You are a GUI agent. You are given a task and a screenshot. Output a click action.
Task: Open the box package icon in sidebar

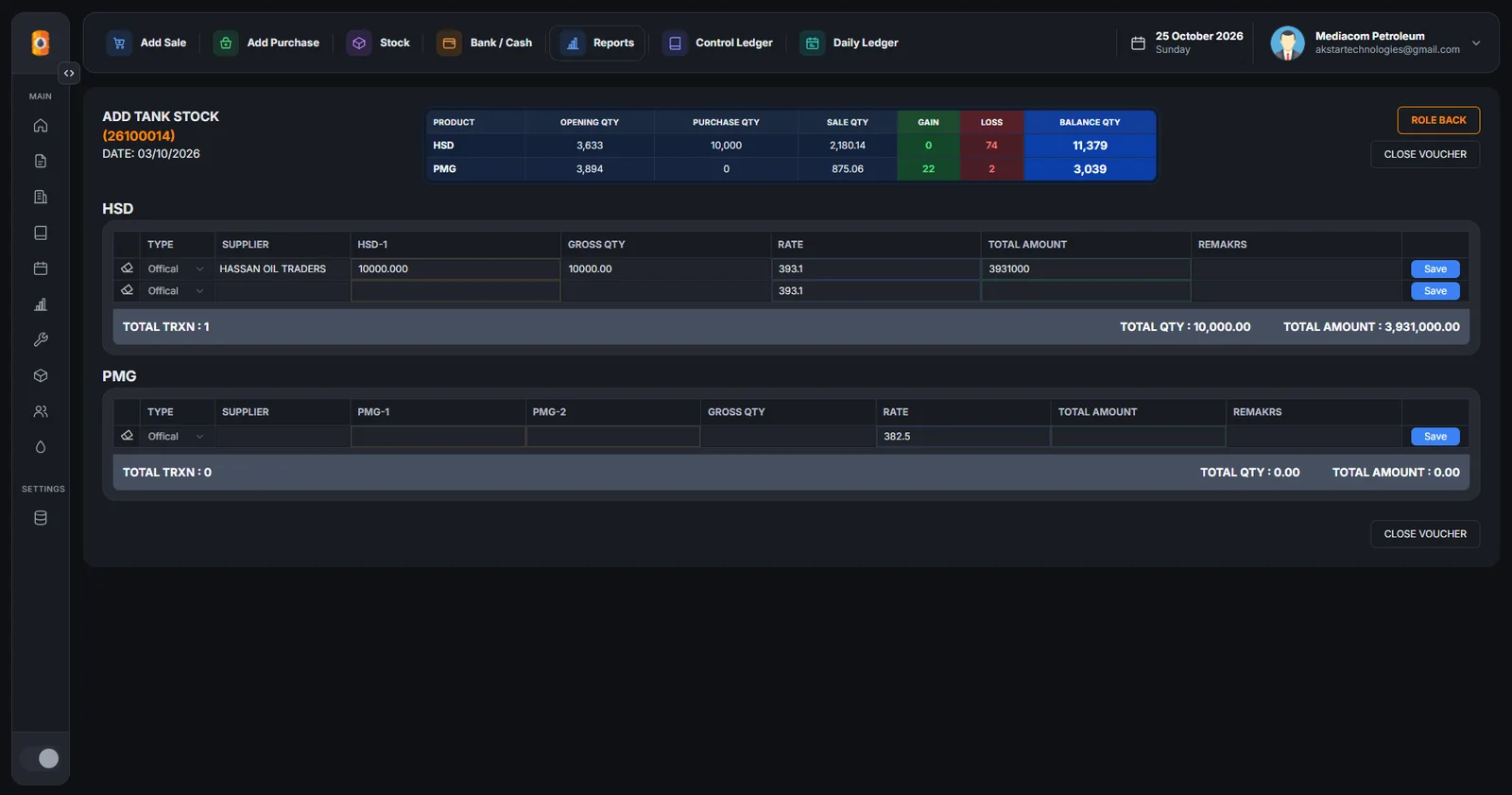click(x=41, y=375)
